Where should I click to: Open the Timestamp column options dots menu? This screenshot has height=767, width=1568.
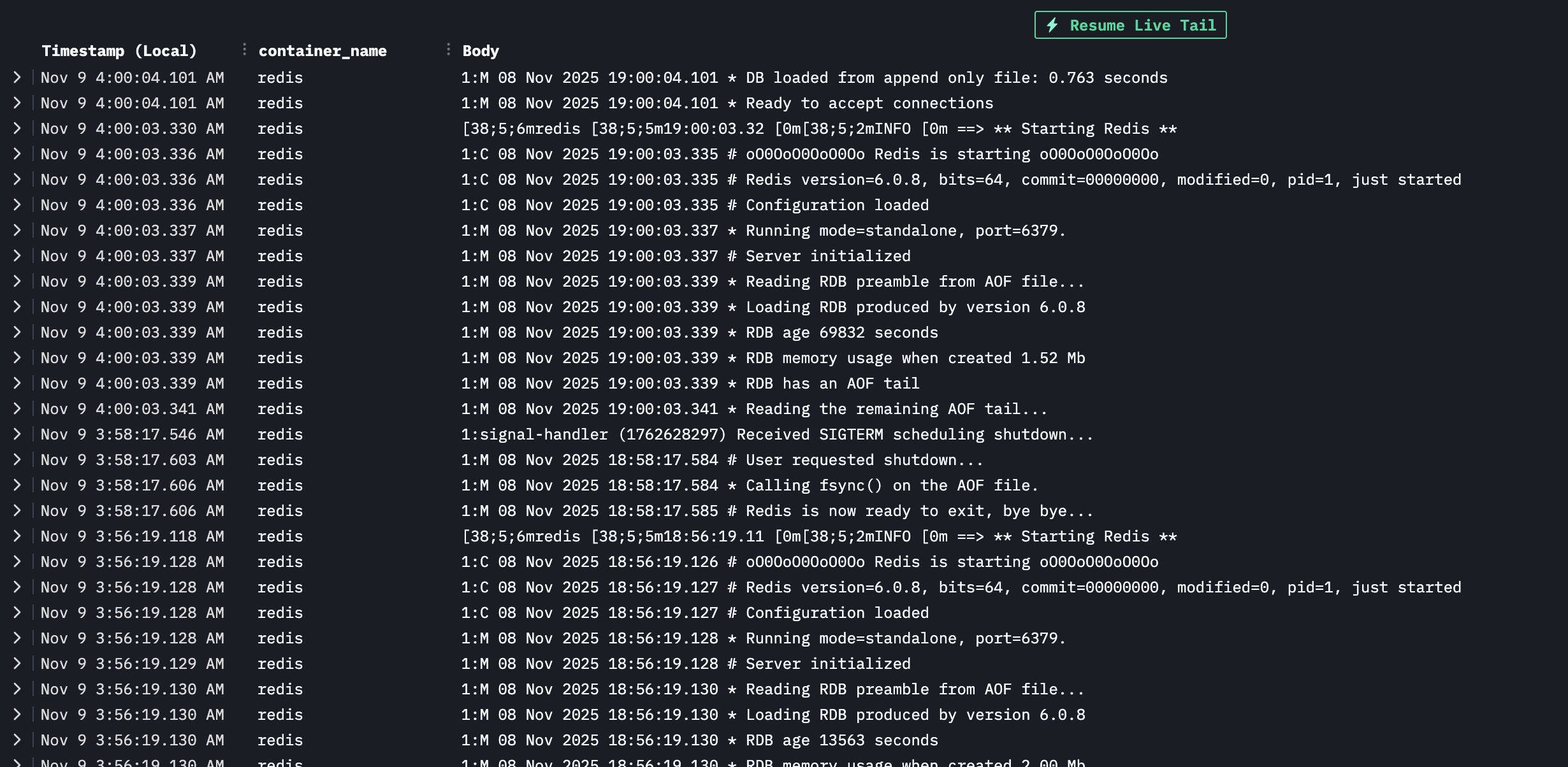tap(245, 50)
